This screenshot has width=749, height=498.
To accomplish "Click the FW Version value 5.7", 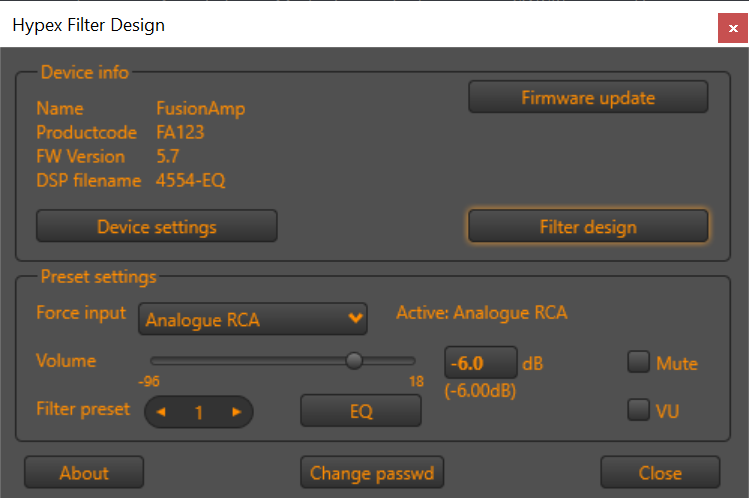I will pyautogui.click(x=168, y=156).
